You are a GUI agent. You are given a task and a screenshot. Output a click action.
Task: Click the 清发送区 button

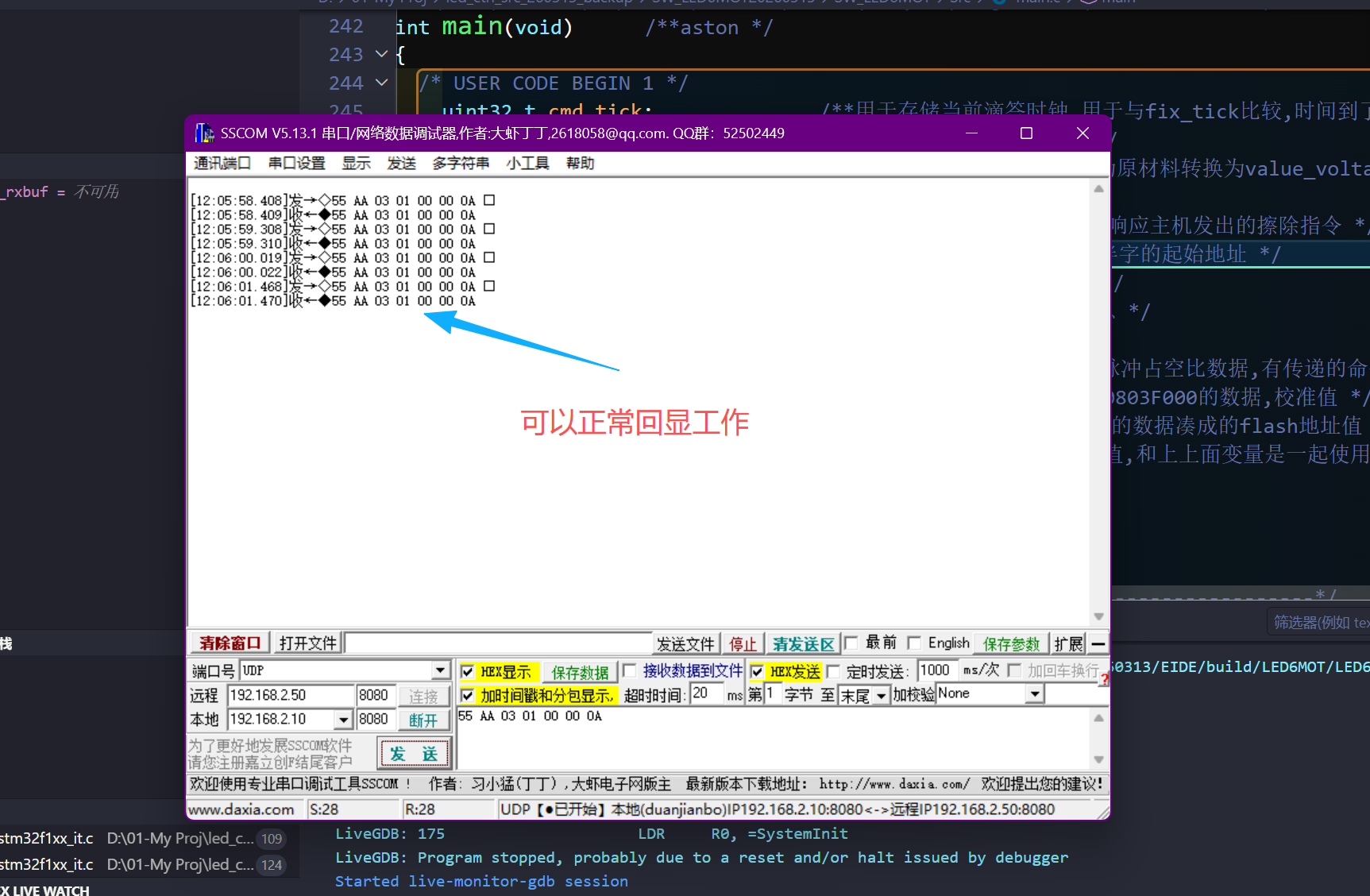pyautogui.click(x=804, y=643)
